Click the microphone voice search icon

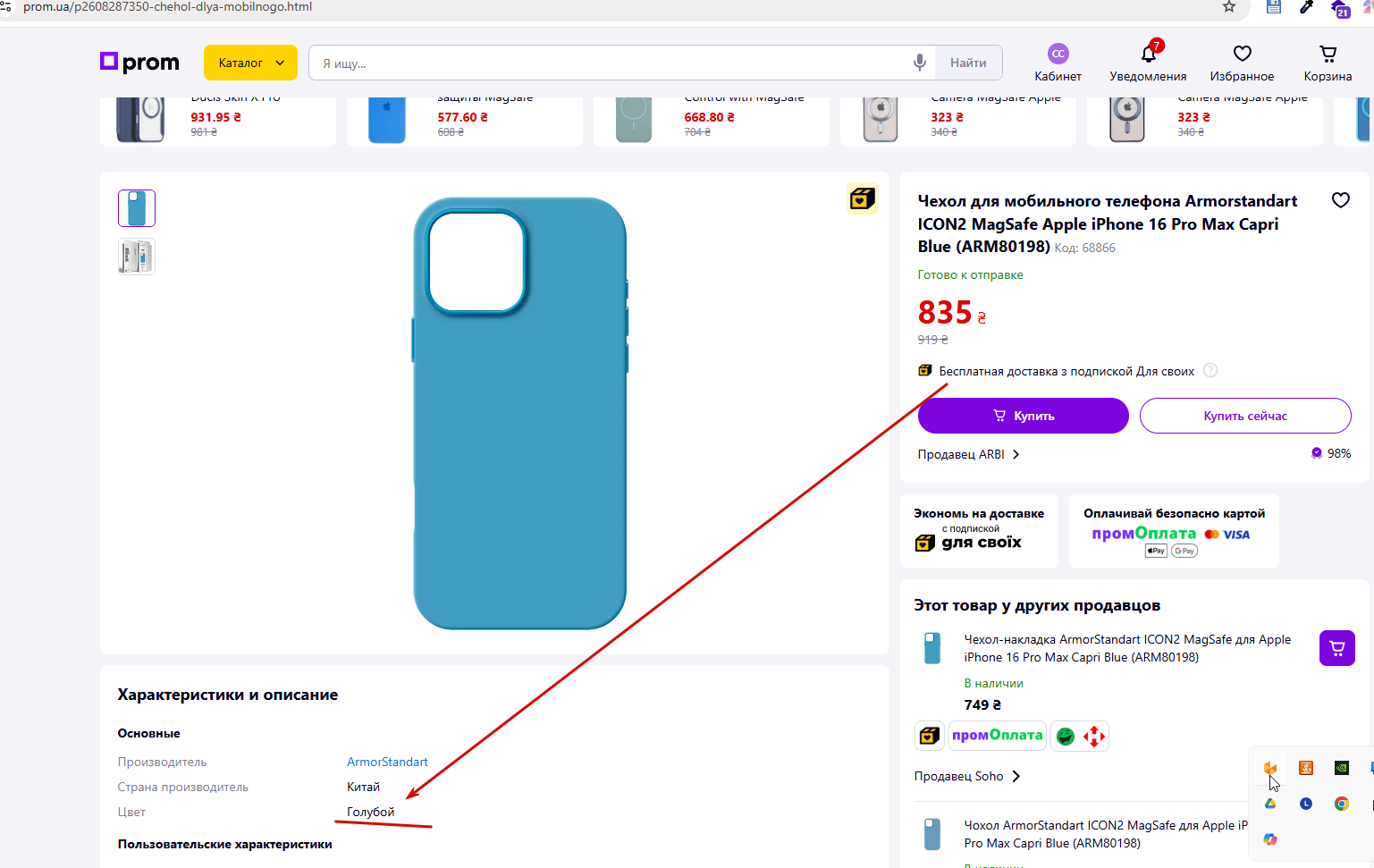click(x=919, y=63)
